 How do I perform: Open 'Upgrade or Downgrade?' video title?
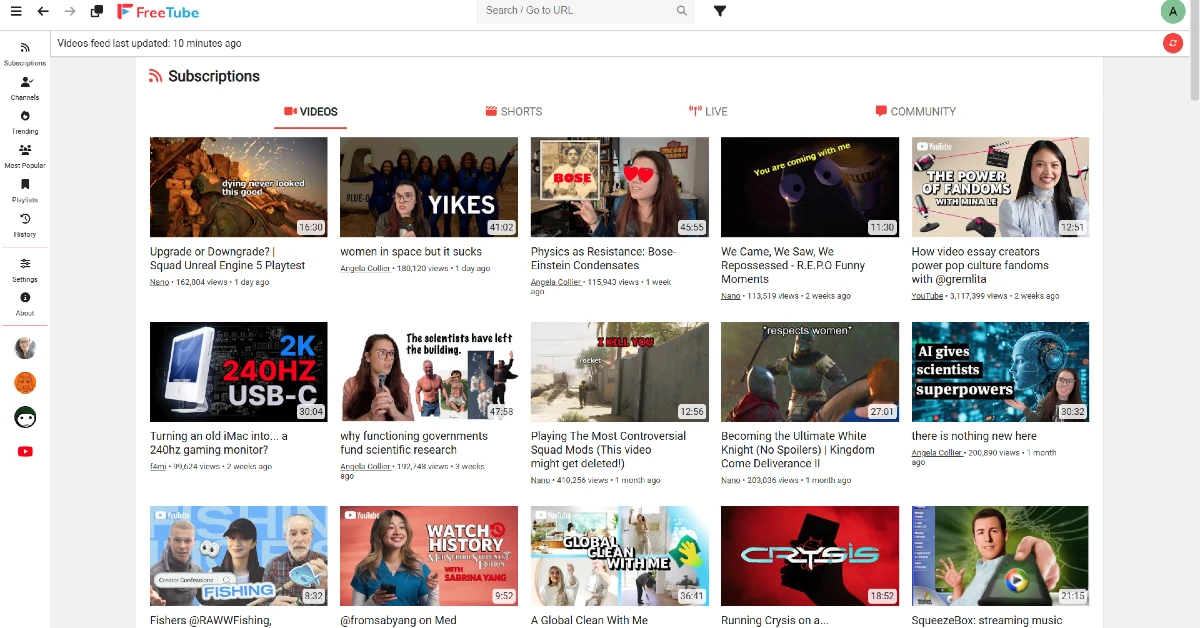click(227, 259)
